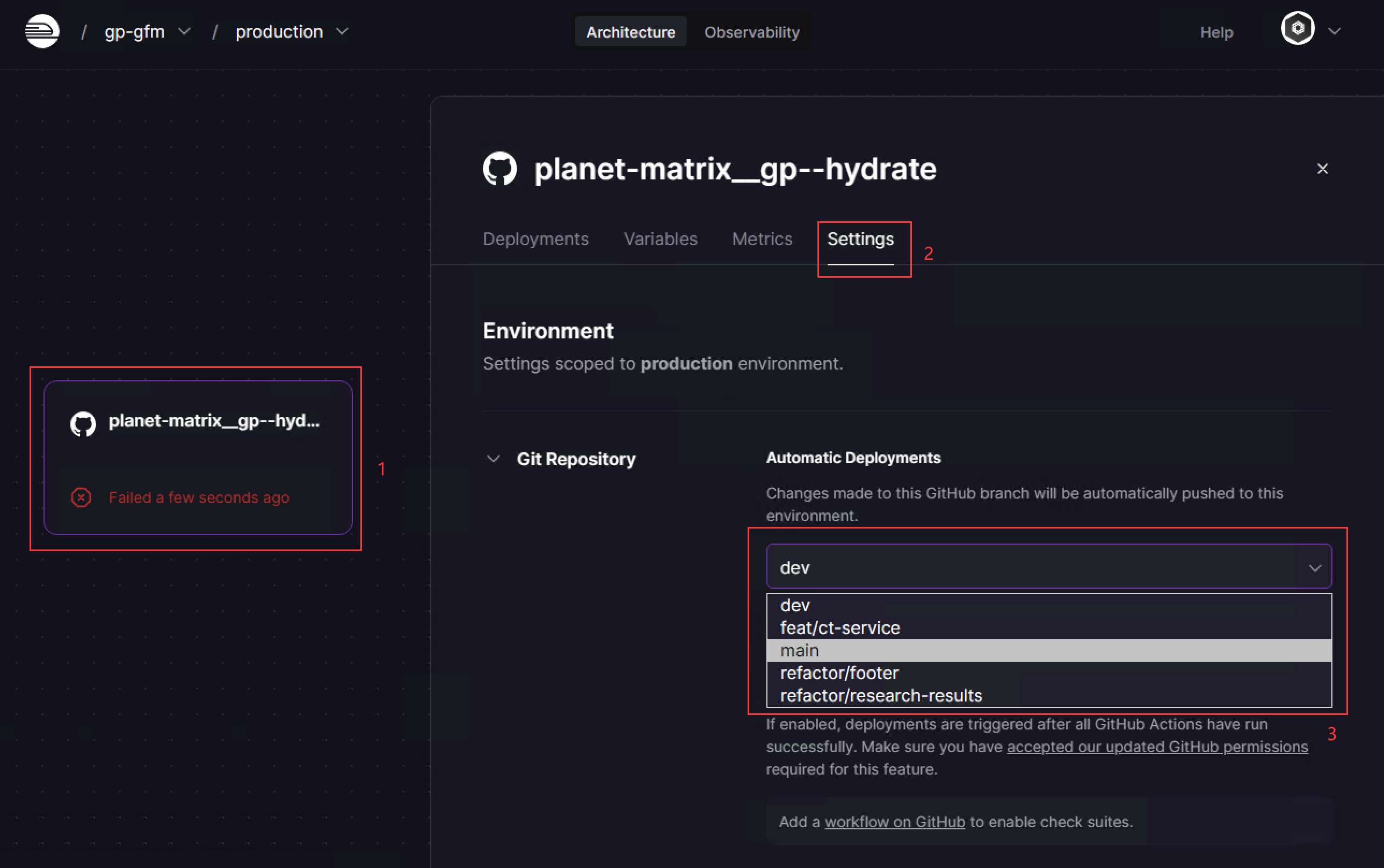Select the refactor/footer branch option
This screenshot has width=1384, height=868.
pyautogui.click(x=1049, y=673)
